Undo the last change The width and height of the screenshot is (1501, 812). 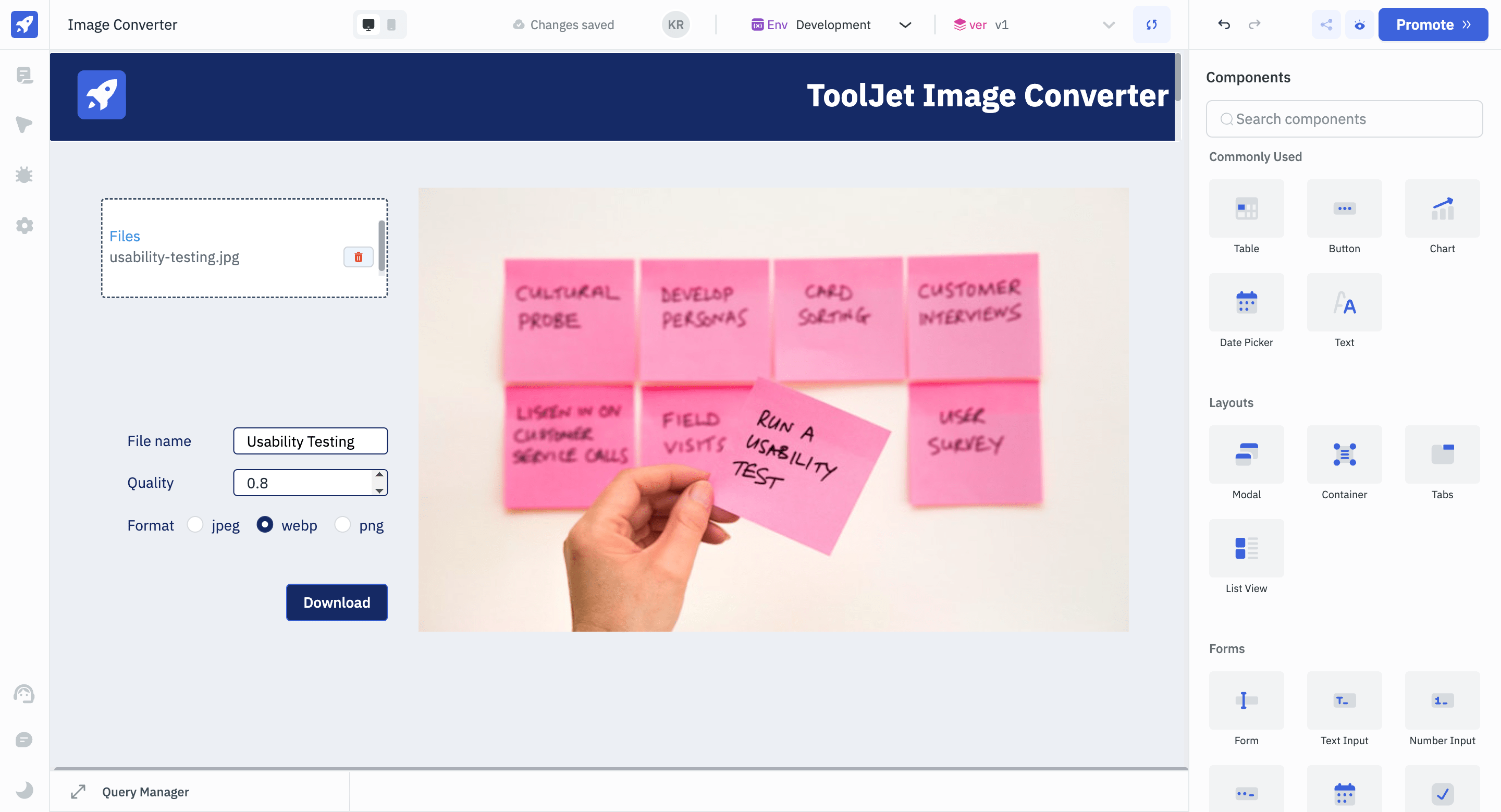click(1224, 24)
